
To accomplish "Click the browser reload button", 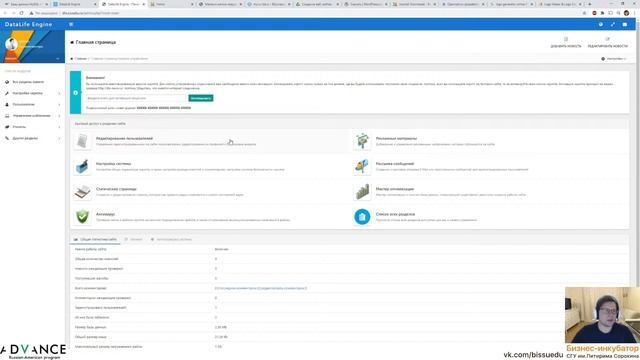I will click(21, 13).
